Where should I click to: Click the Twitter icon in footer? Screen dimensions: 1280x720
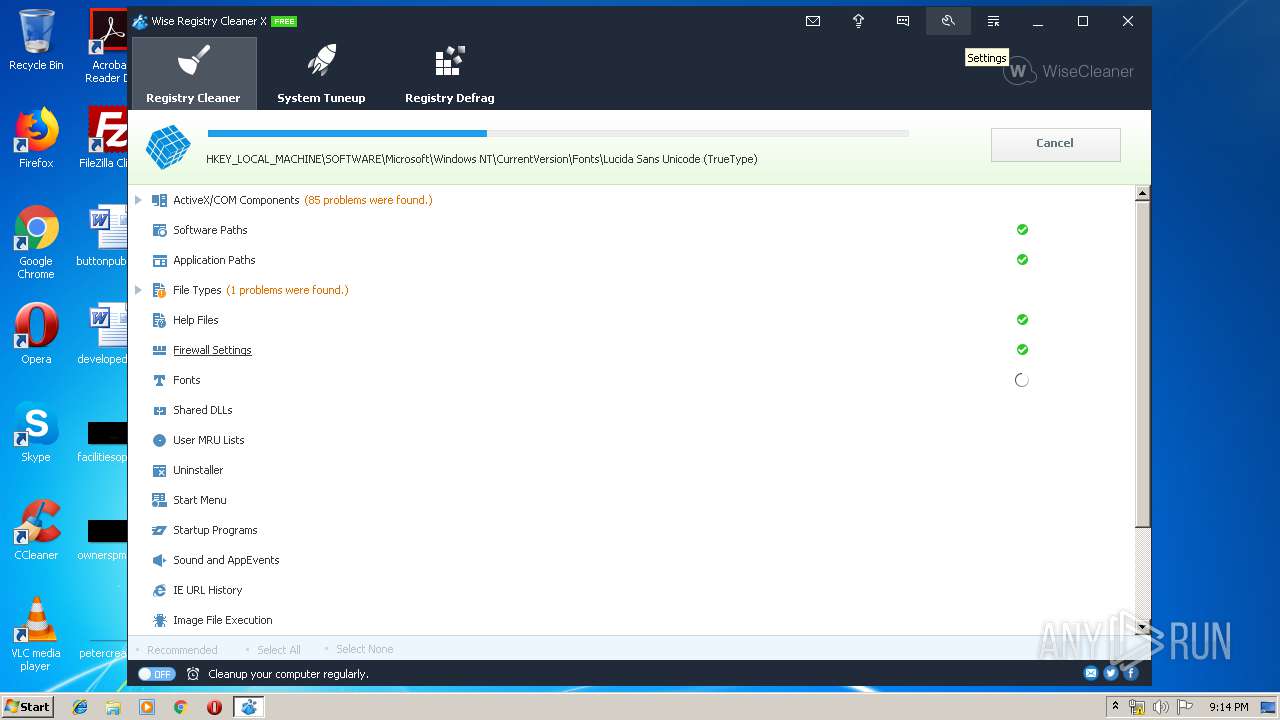pyautogui.click(x=1111, y=673)
